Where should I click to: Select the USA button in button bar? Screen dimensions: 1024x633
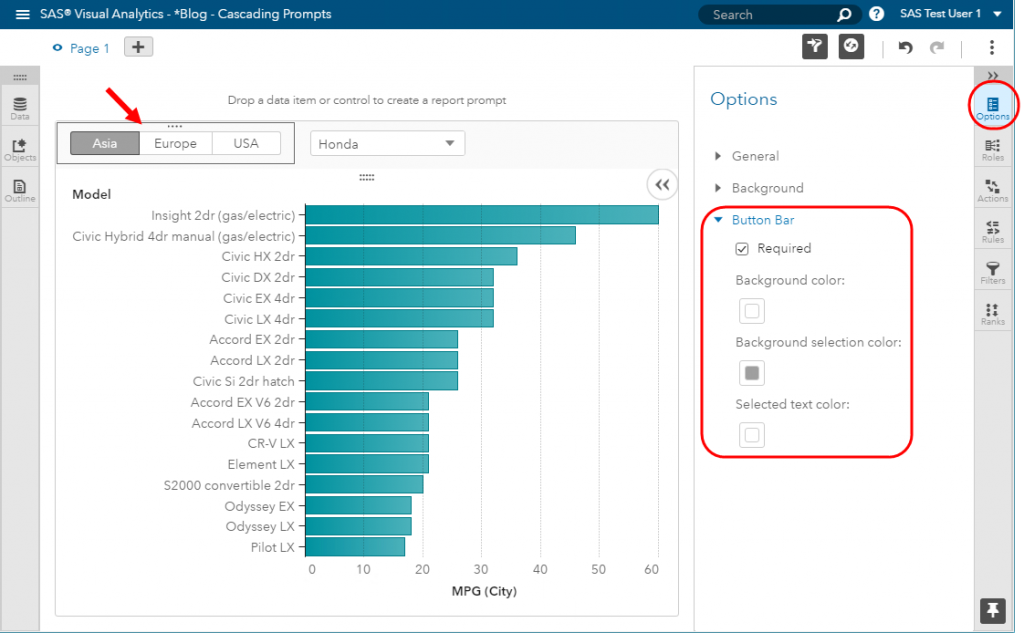tap(246, 144)
